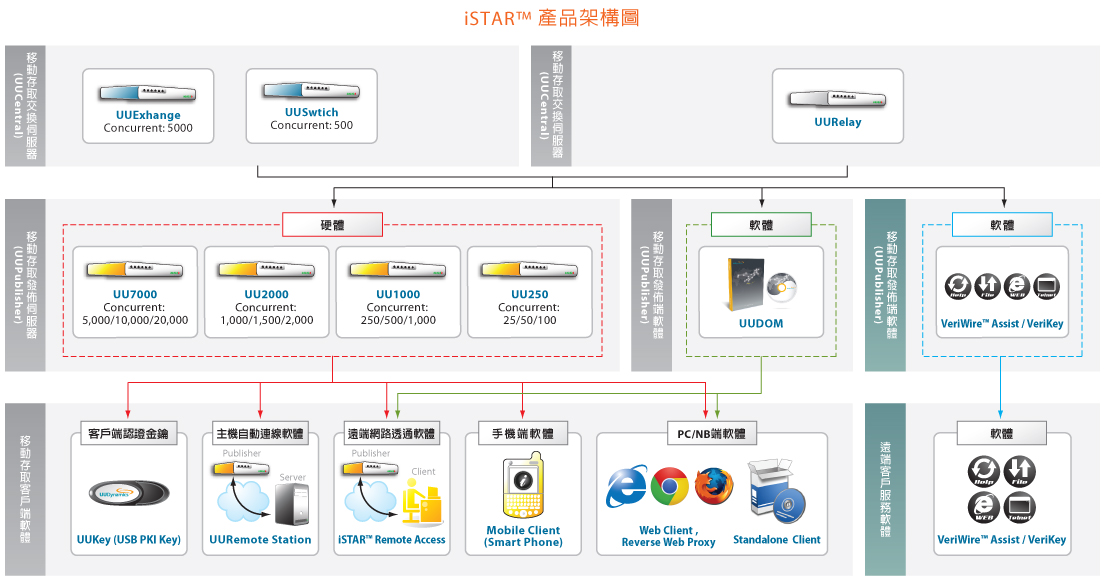Screen dimensions: 1105x580
Task: Click the File icon in the blue dashed box
Action: [x=987, y=286]
